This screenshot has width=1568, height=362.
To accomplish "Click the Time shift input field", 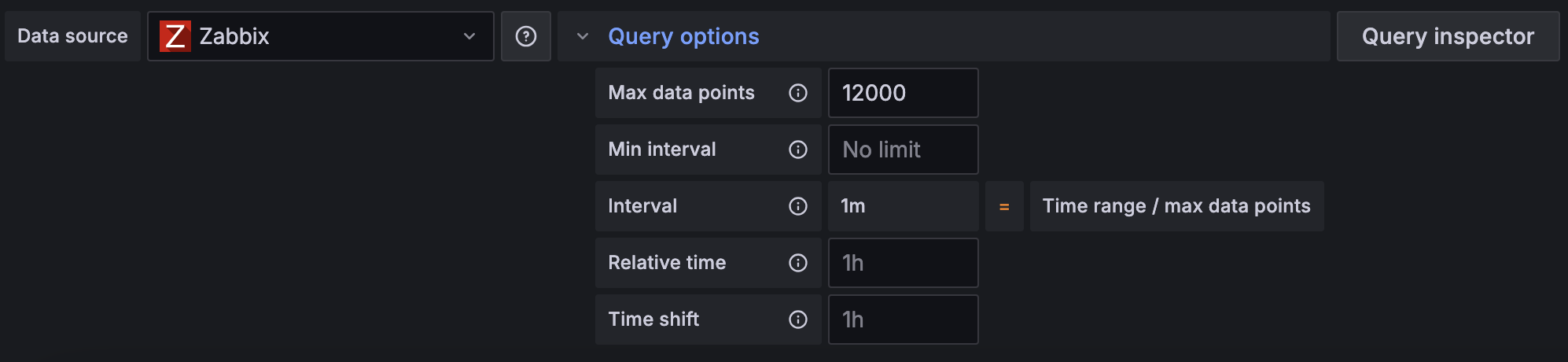I will (904, 320).
